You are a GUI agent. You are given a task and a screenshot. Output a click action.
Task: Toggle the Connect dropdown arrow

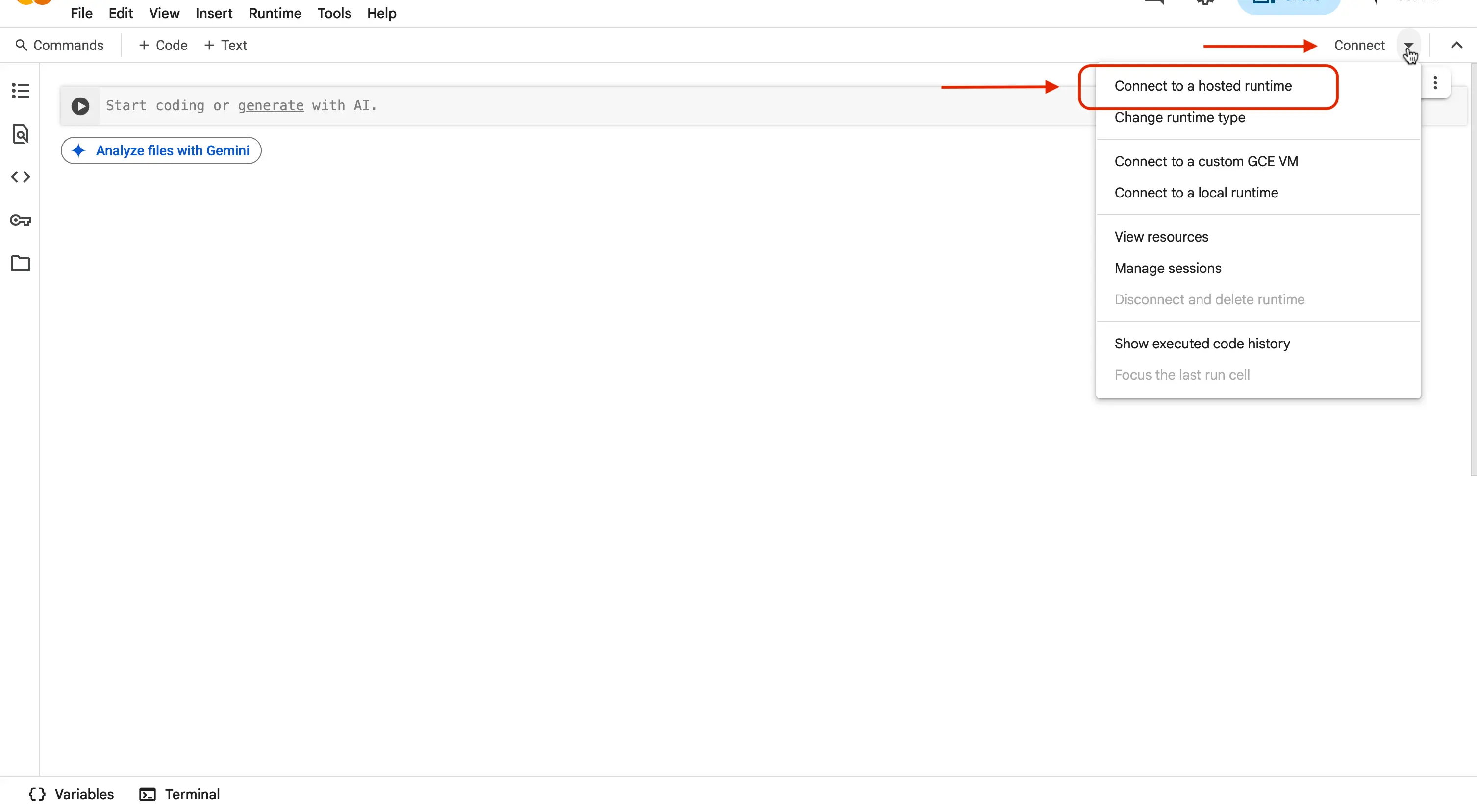pos(1408,45)
